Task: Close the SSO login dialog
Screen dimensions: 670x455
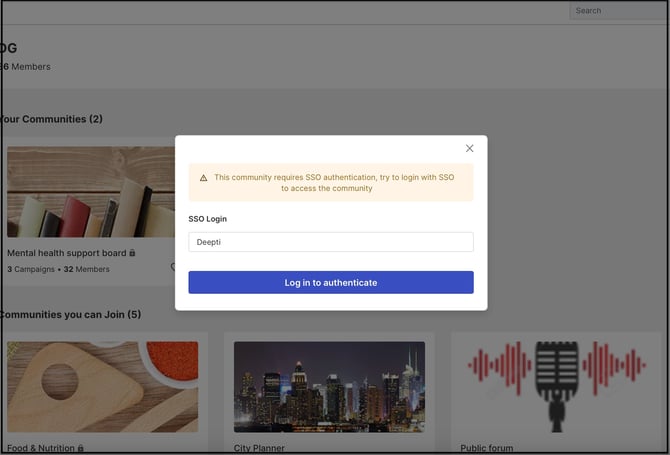Action: 469,148
